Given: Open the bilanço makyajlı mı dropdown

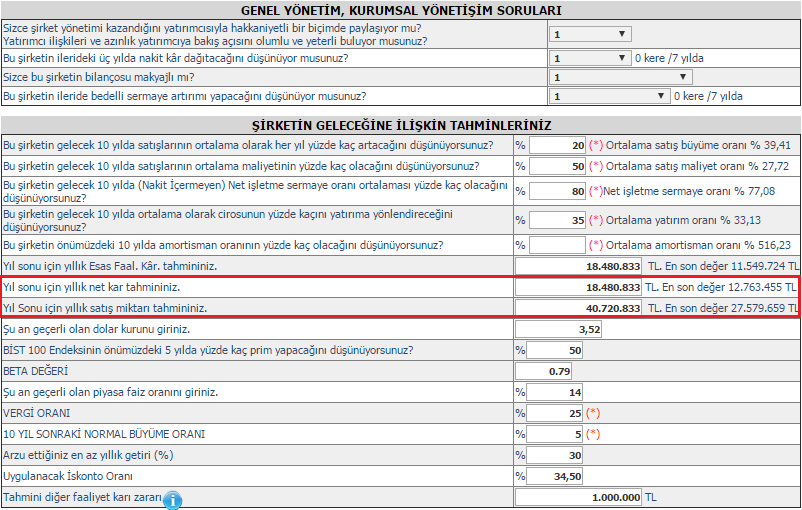Looking at the screenshot, I should coord(621,77).
